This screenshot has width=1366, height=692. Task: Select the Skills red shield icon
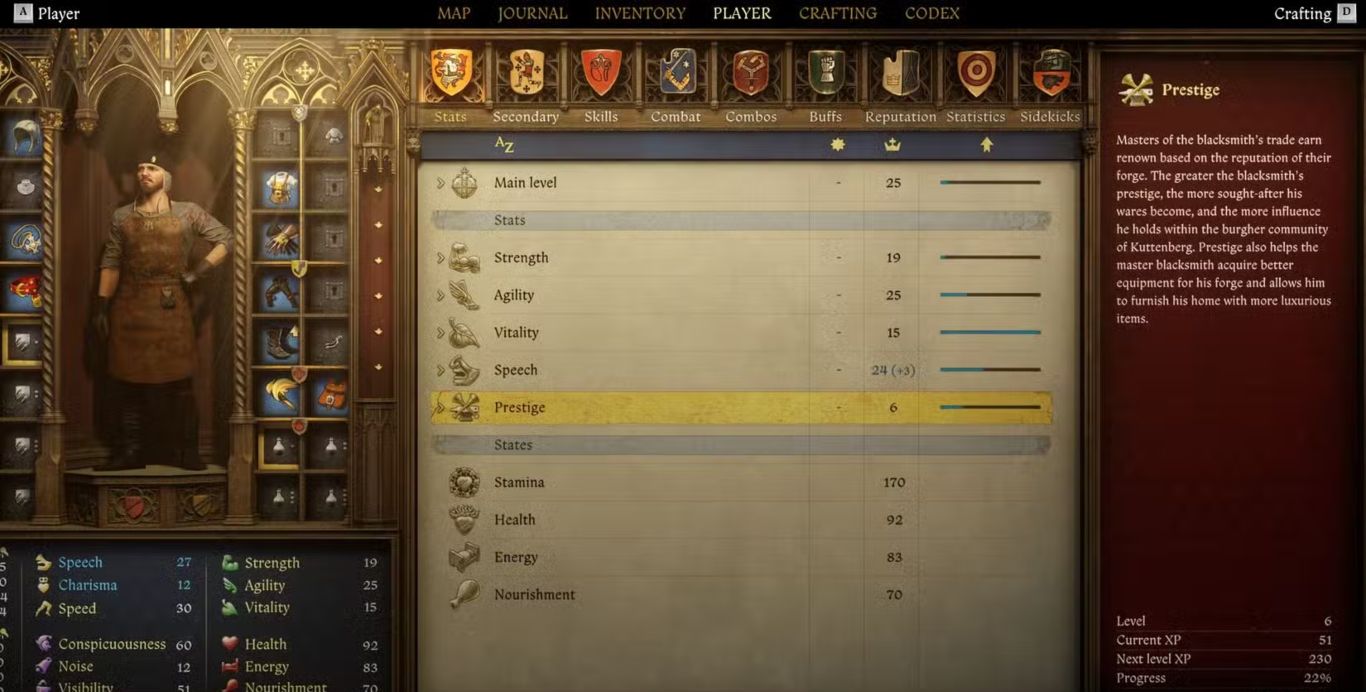click(x=601, y=73)
